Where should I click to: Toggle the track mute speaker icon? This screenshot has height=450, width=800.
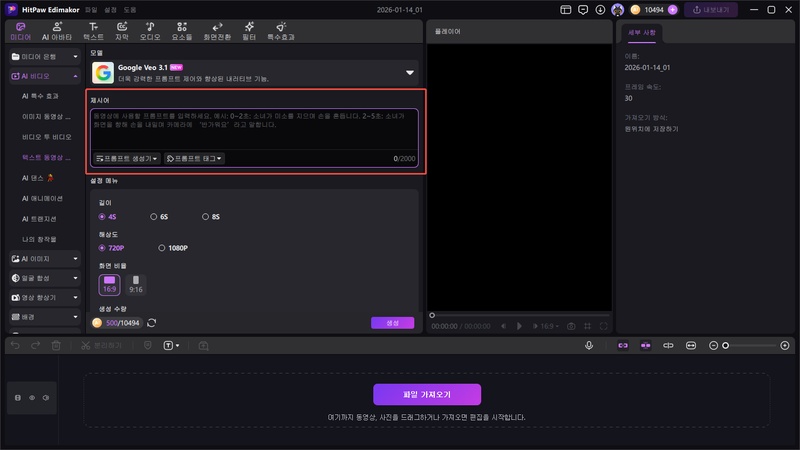pyautogui.click(x=46, y=397)
